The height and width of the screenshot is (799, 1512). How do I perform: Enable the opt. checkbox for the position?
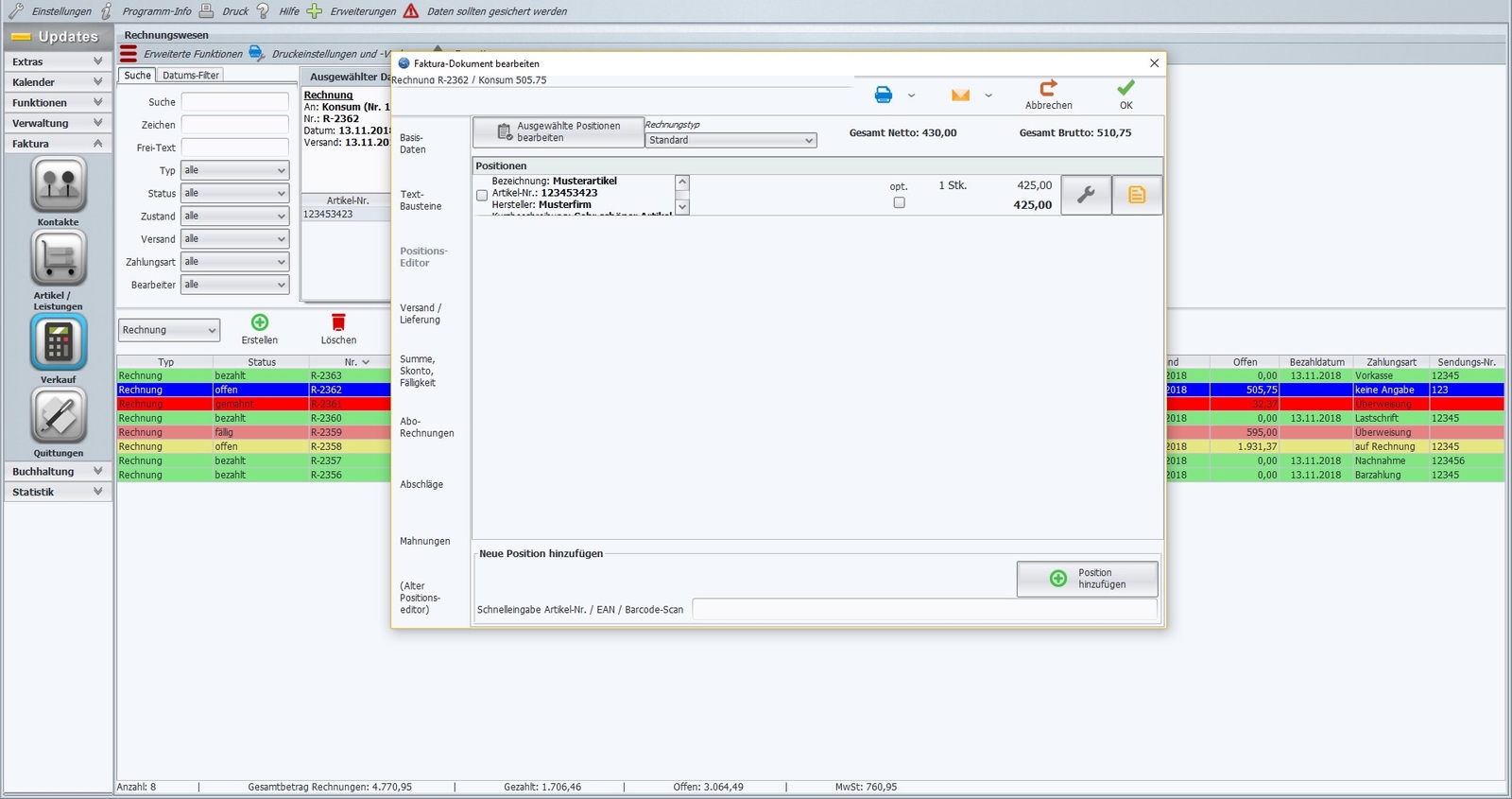899,202
